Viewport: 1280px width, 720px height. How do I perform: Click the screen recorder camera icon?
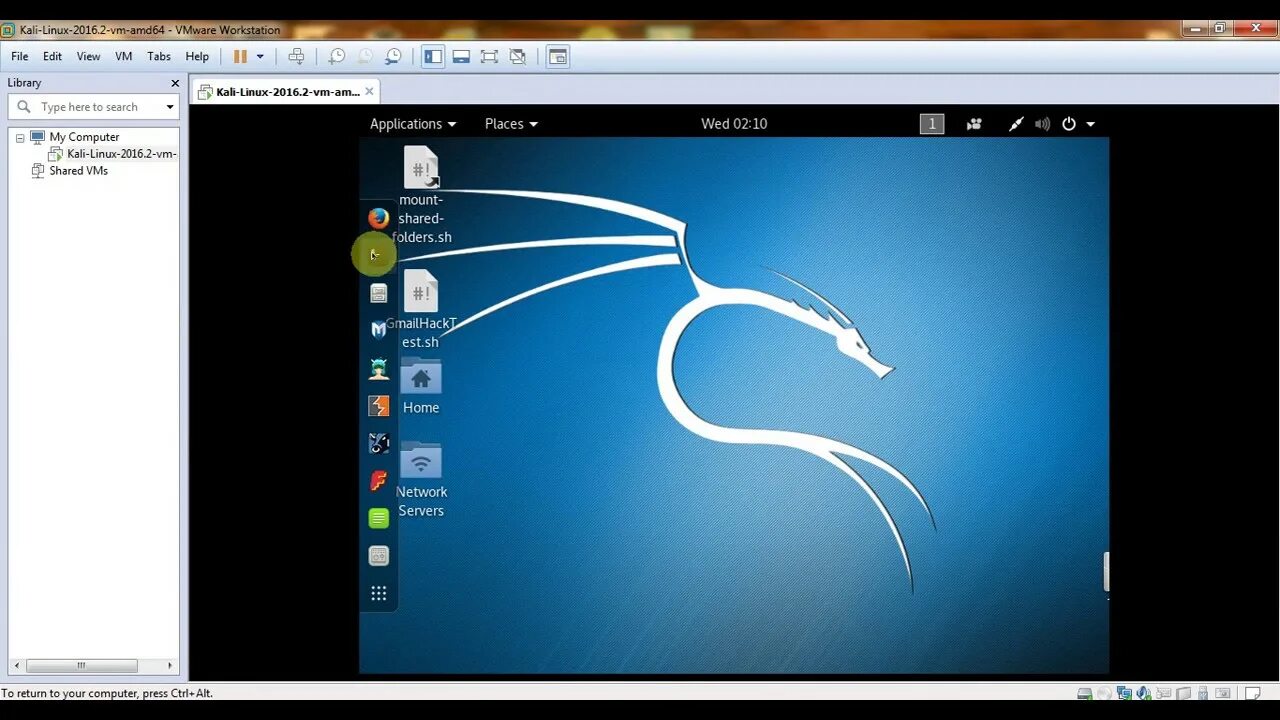click(x=974, y=124)
